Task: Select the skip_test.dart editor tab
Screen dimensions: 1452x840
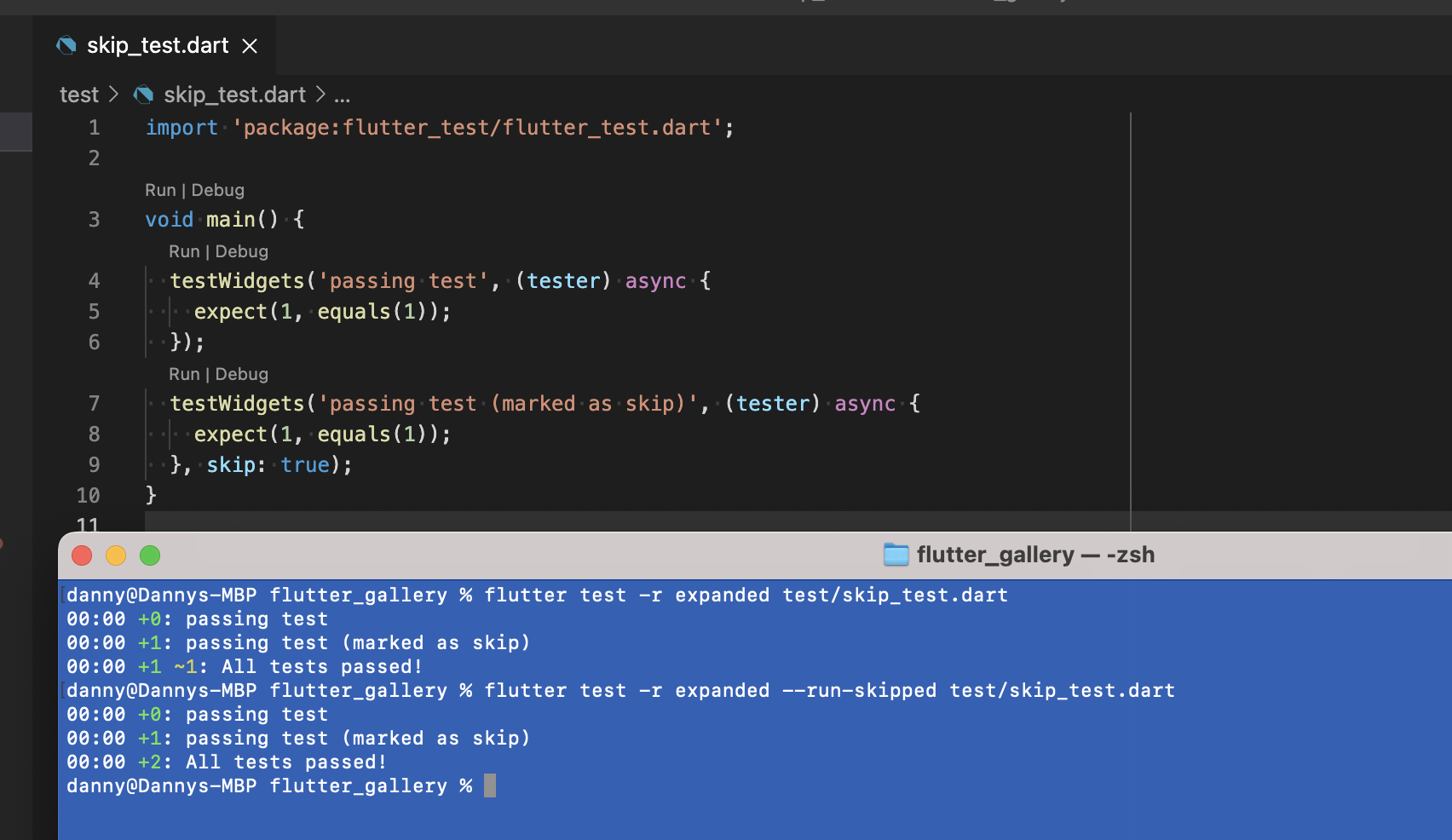Action: click(x=154, y=45)
